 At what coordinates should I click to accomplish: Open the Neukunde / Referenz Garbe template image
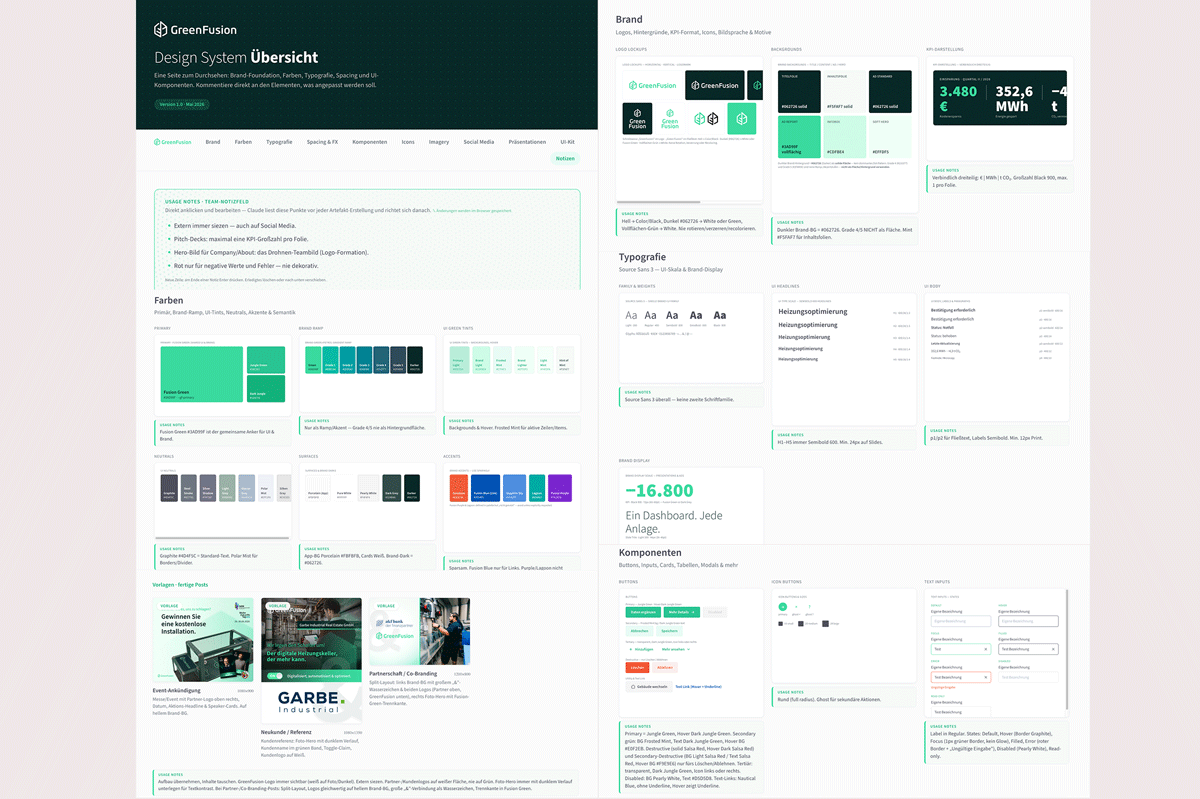[x=312, y=661]
